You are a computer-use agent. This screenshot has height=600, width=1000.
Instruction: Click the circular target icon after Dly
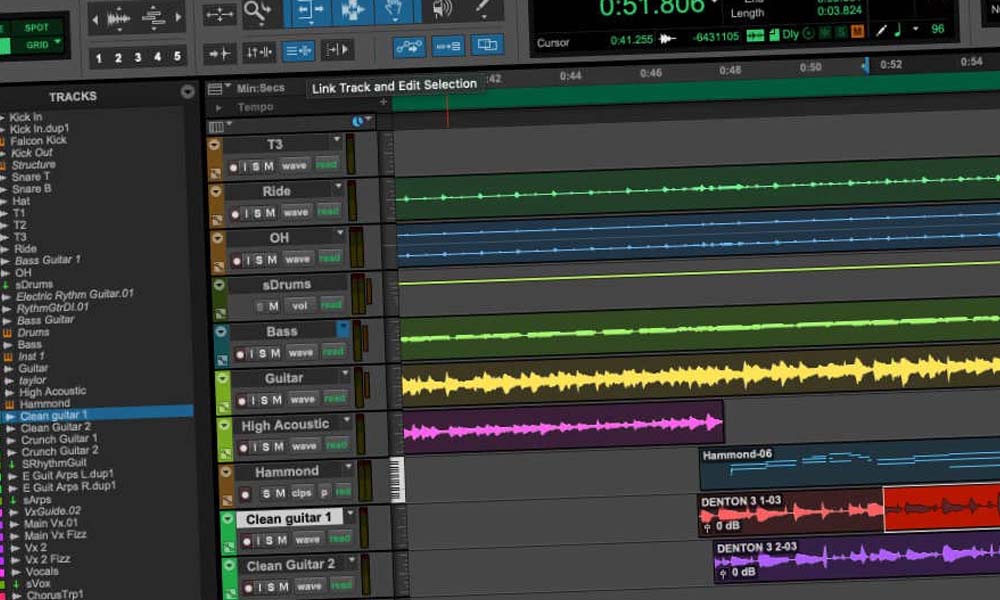point(808,33)
